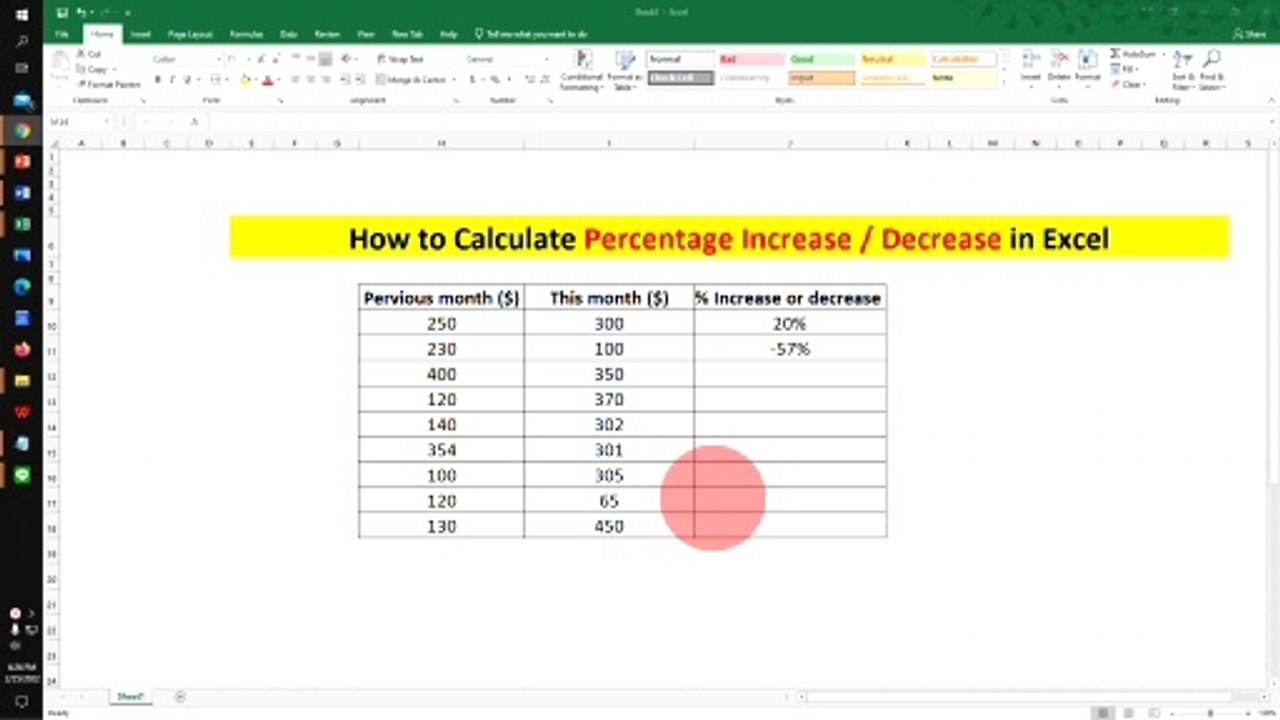1280x720 pixels.
Task: Apply the red font color
Action: pyautogui.click(x=267, y=80)
